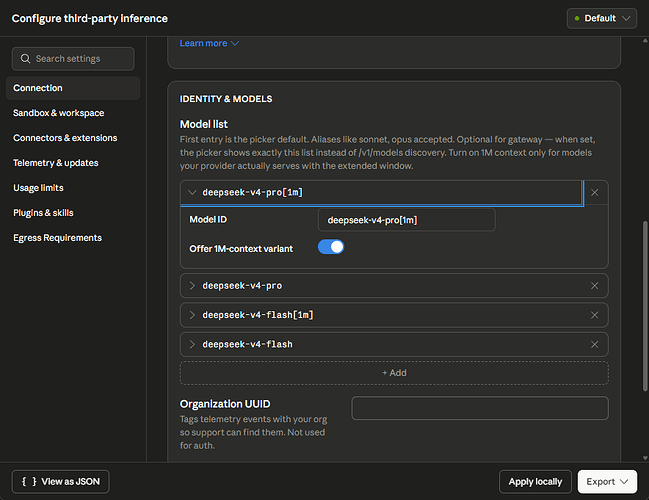Click the scroll up arrow
Image resolution: width=649 pixels, height=500 pixels.
[x=645, y=41]
